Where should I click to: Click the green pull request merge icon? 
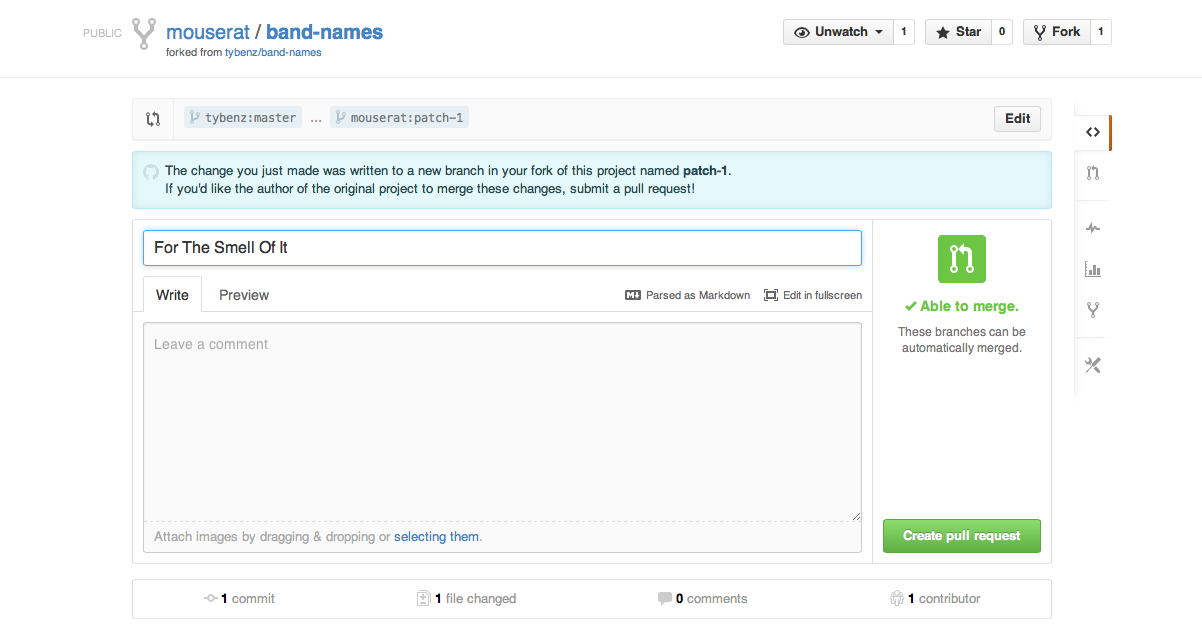(962, 259)
